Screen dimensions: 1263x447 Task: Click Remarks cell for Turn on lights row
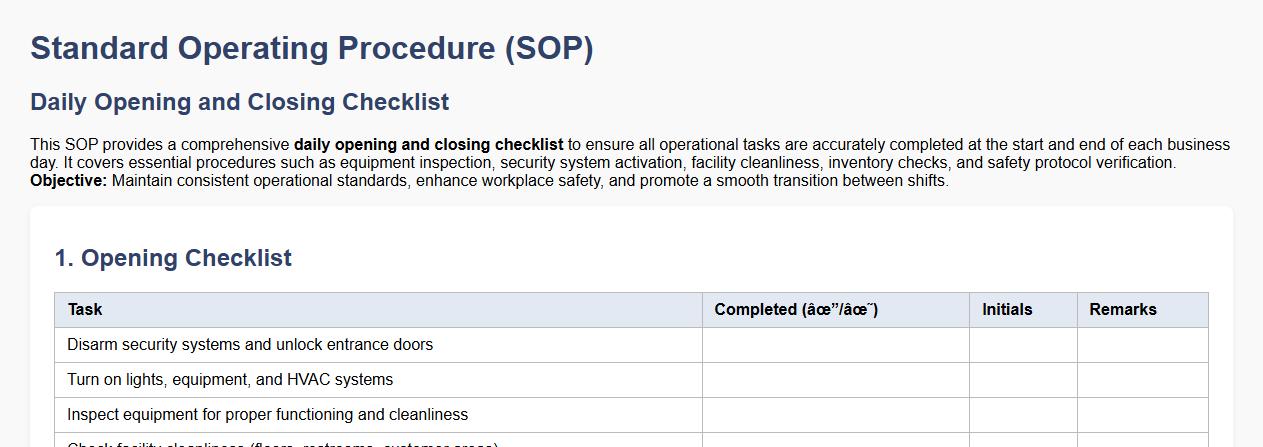pos(1142,380)
